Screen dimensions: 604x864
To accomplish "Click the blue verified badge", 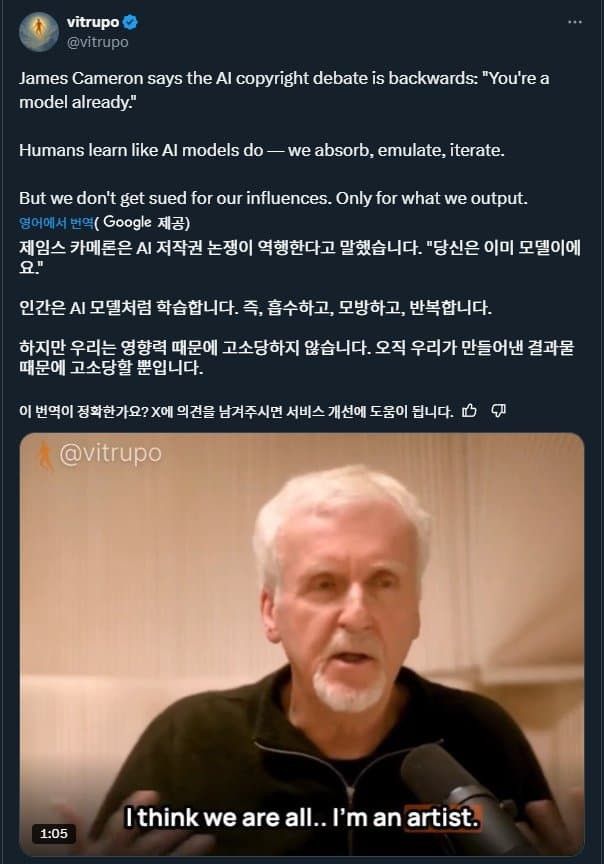I will [x=131, y=23].
